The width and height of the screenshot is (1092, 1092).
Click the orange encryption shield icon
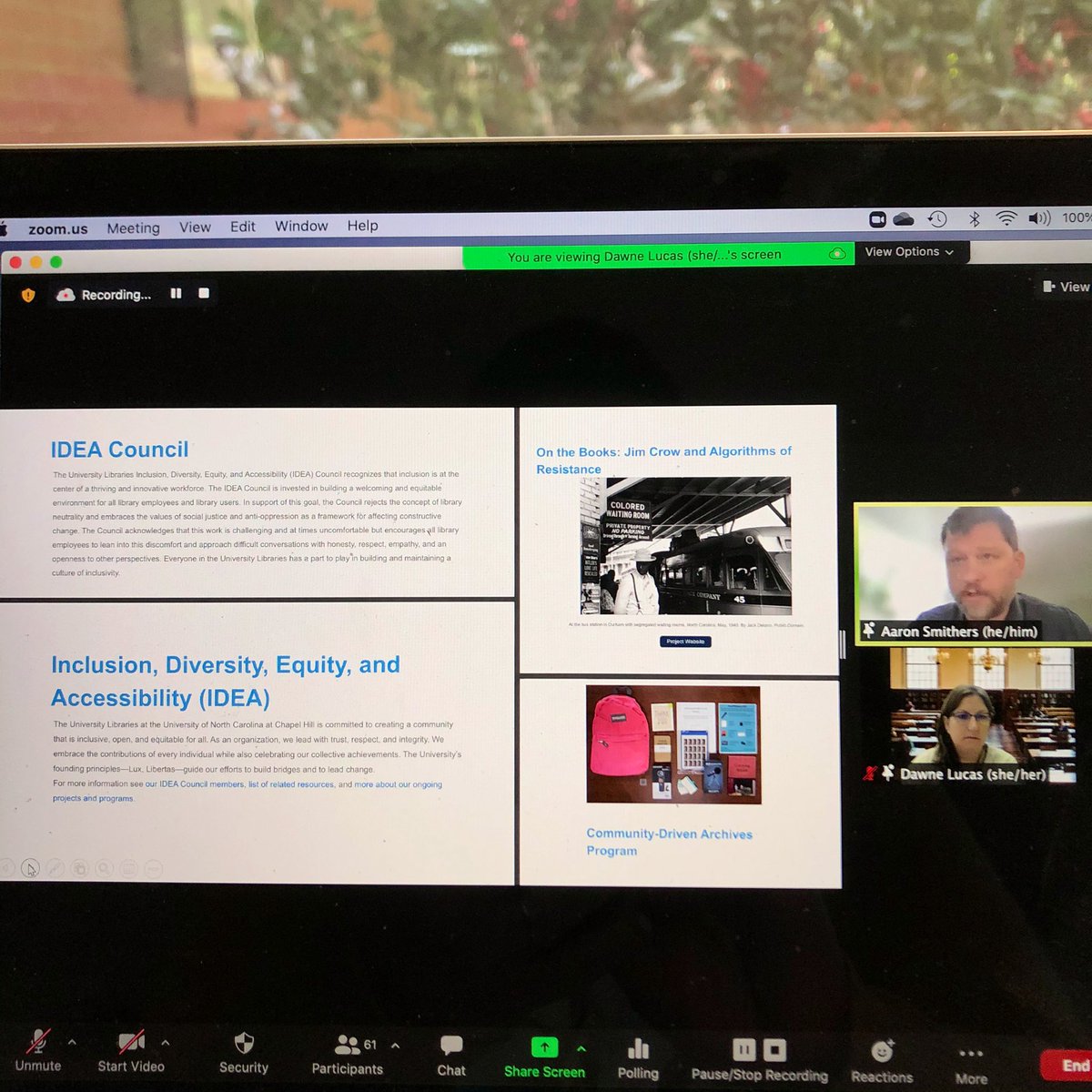[x=28, y=295]
